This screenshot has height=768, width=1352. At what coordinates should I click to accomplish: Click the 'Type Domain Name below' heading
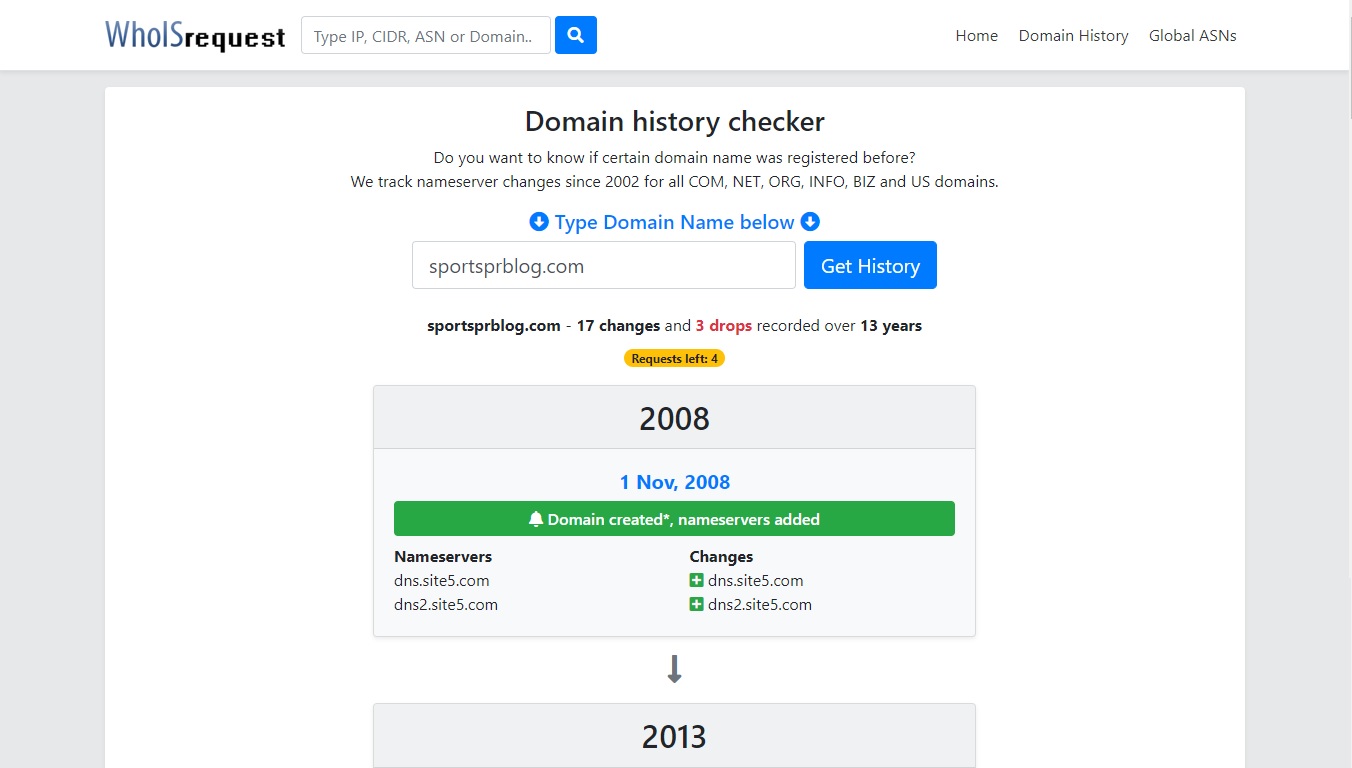coord(675,222)
